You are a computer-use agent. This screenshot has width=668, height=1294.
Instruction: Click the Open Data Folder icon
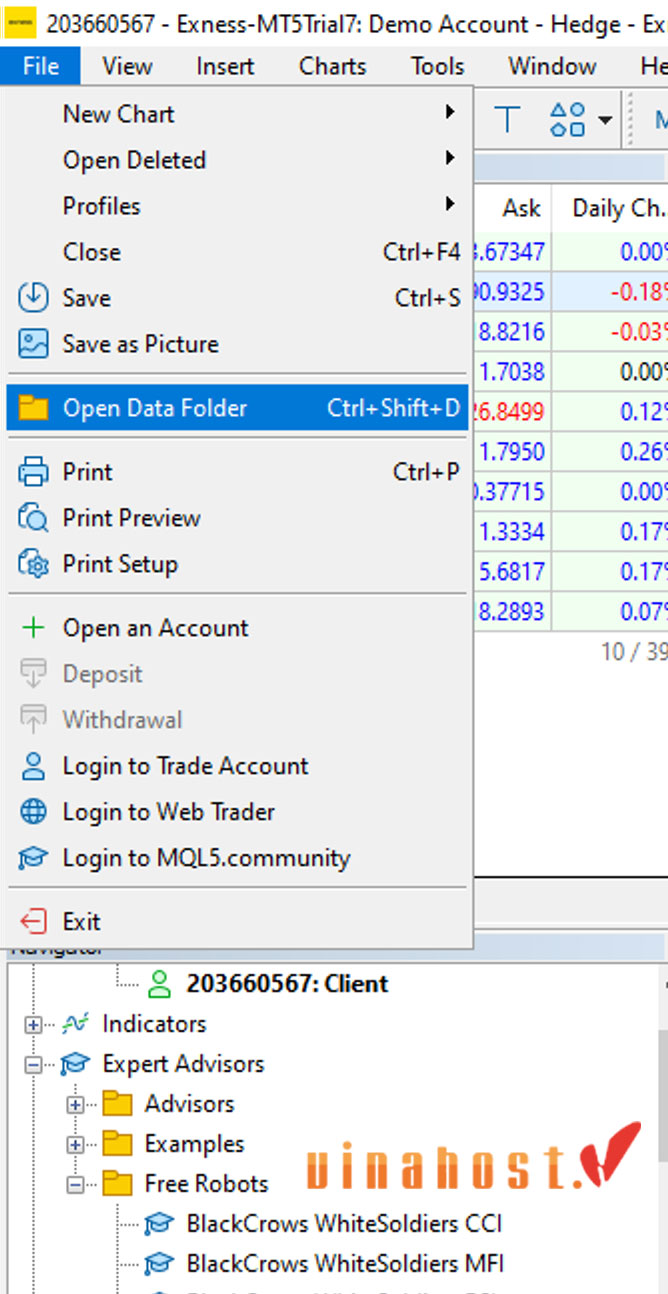pos(33,408)
